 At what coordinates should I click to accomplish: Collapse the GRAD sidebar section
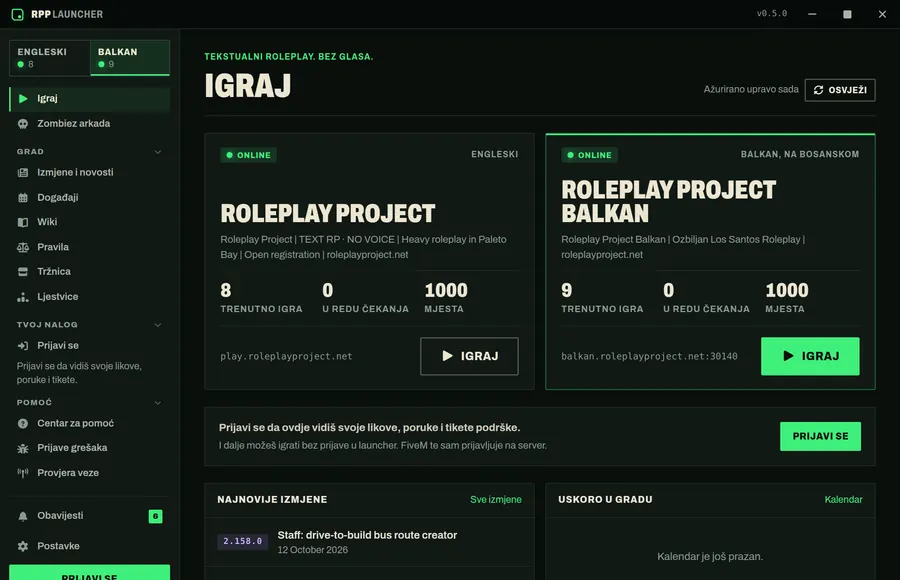click(158, 152)
